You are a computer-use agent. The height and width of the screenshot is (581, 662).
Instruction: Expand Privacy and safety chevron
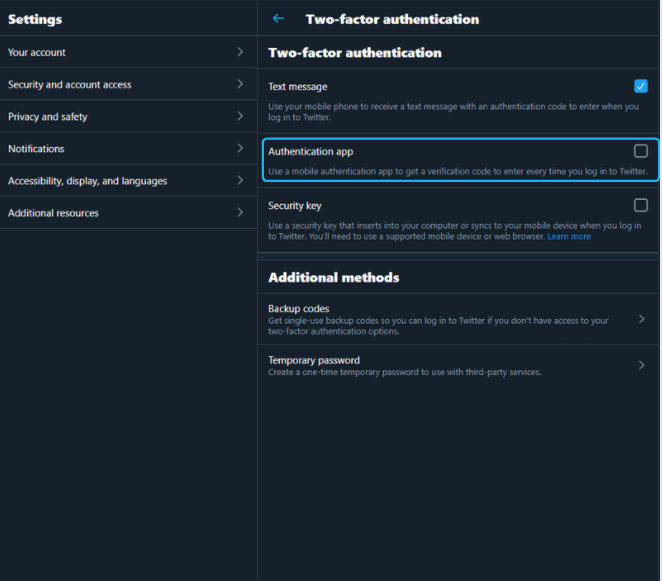tap(240, 116)
